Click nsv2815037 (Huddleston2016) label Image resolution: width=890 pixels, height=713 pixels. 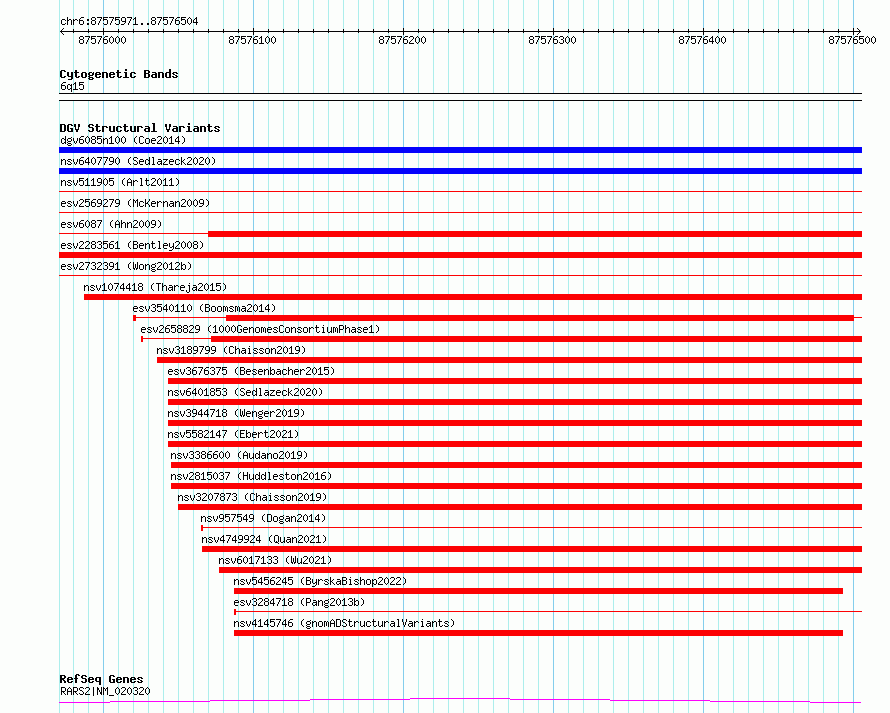pyautogui.click(x=251, y=476)
